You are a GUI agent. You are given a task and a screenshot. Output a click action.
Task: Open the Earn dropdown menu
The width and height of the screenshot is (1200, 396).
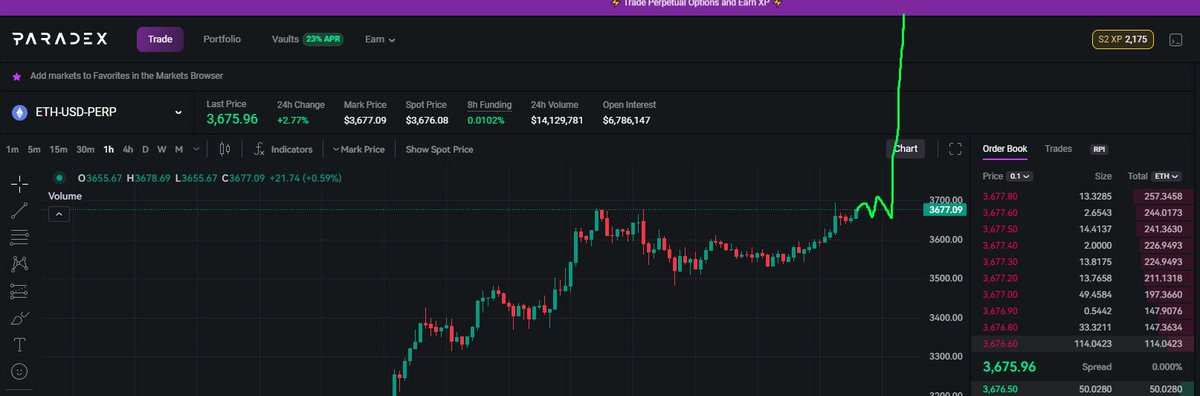tap(380, 40)
